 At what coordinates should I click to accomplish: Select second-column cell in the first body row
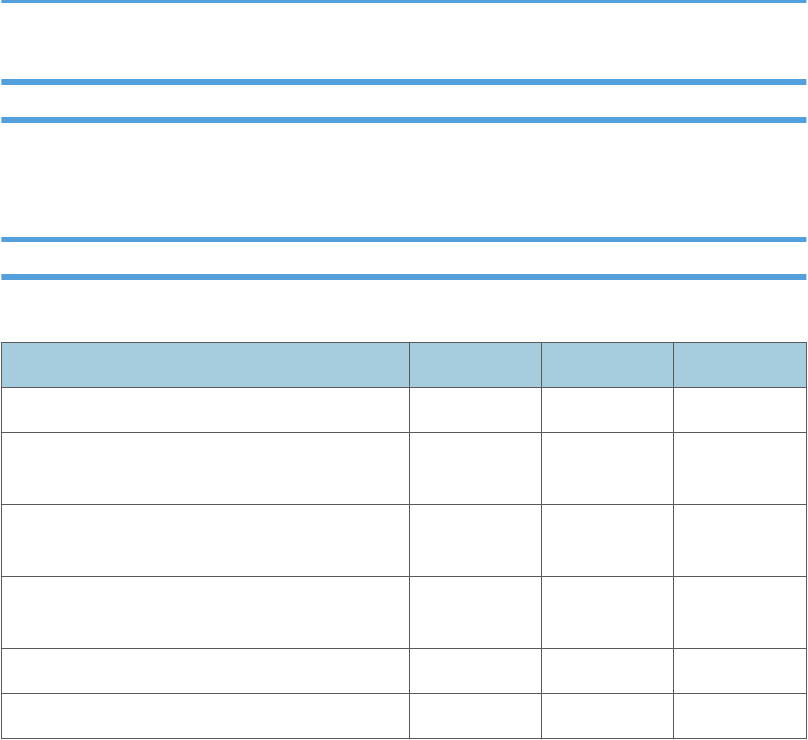point(475,410)
